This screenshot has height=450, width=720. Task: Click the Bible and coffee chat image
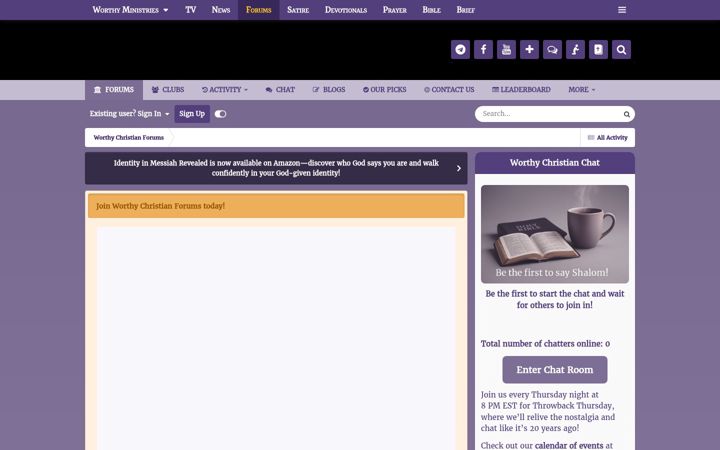click(x=555, y=234)
